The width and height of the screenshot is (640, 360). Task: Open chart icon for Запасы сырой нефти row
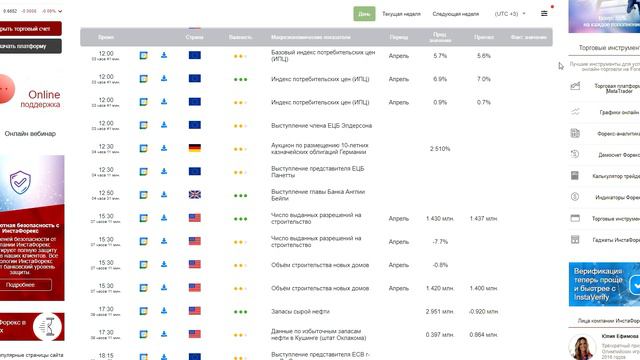coord(143,311)
